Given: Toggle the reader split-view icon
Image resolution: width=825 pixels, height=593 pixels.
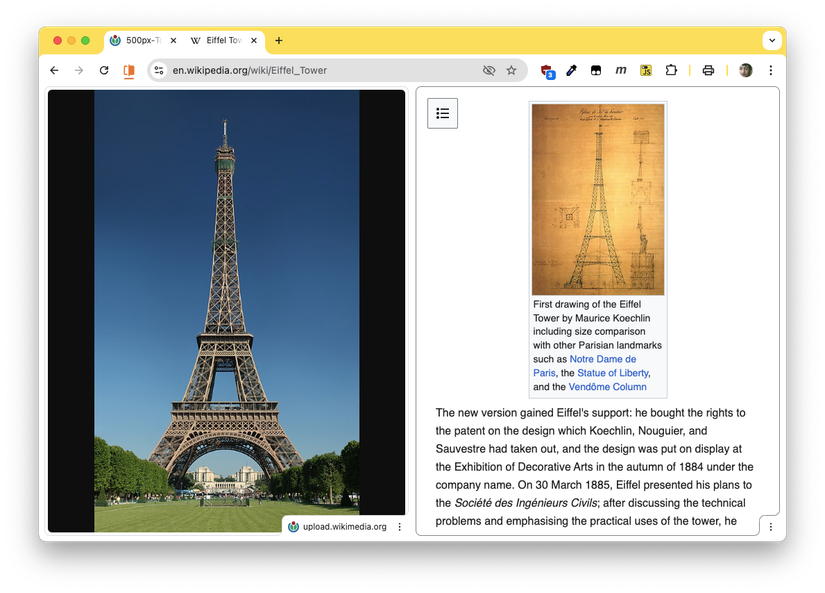Looking at the screenshot, I should pos(128,70).
